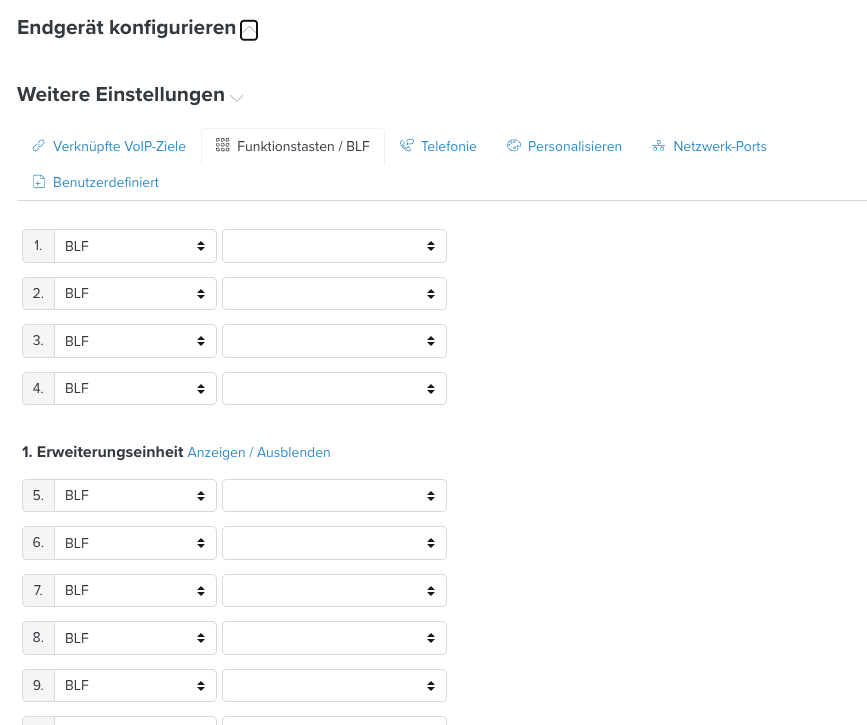The height and width of the screenshot is (725, 867).
Task: Click the phone handset icon for Telefonie
Action: tap(407, 145)
